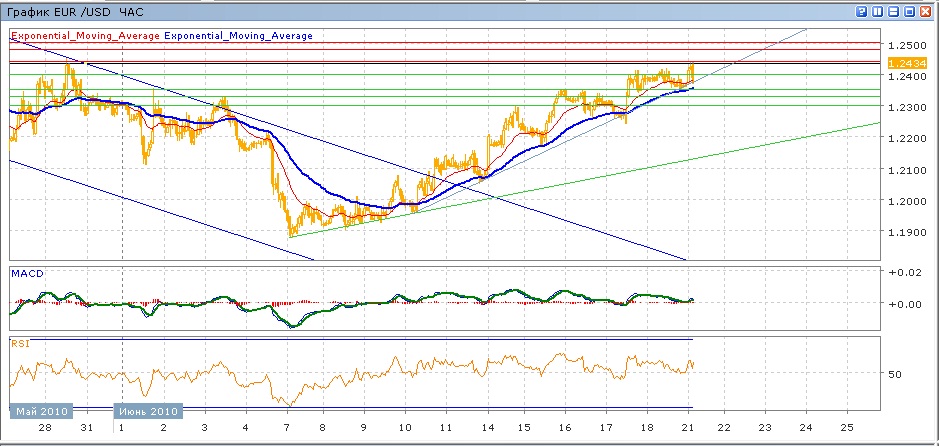The width and height of the screenshot is (939, 447).
Task: Click date 7 on the time axis
Action: [x=287, y=427]
